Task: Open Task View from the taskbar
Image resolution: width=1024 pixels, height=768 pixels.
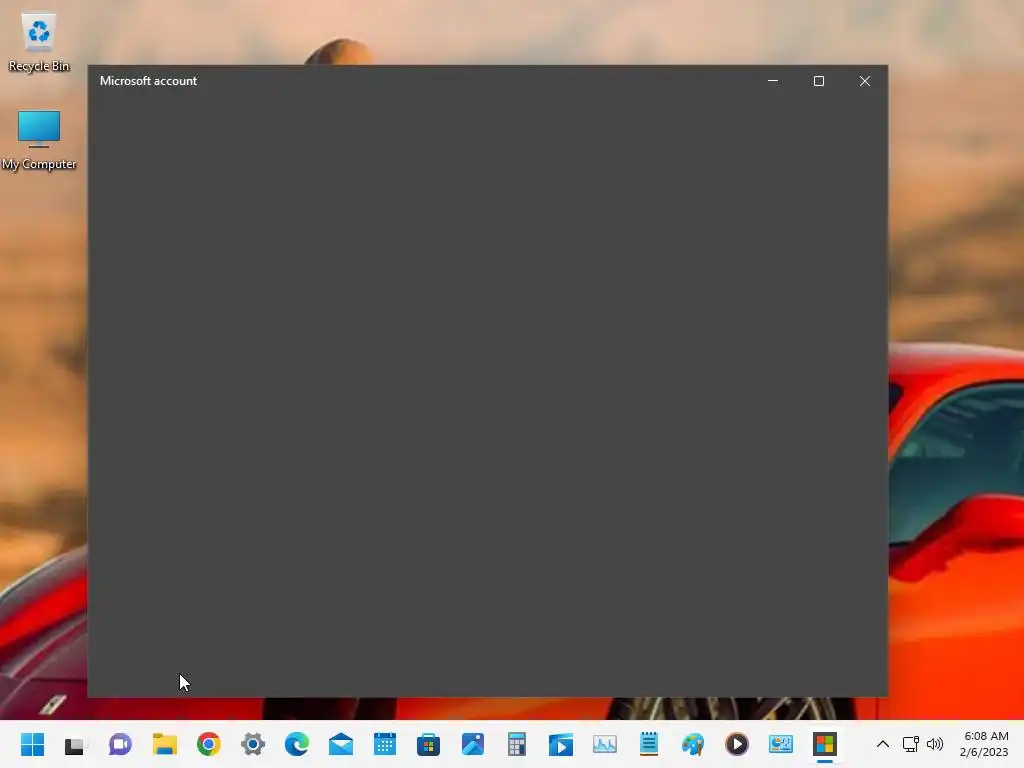Action: point(75,744)
